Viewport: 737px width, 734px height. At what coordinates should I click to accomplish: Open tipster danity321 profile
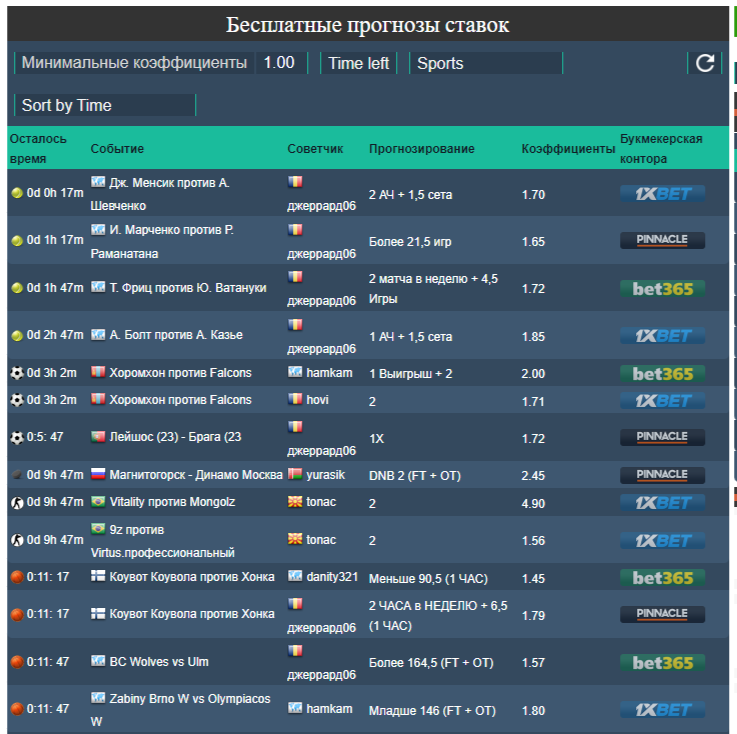[x=332, y=577]
